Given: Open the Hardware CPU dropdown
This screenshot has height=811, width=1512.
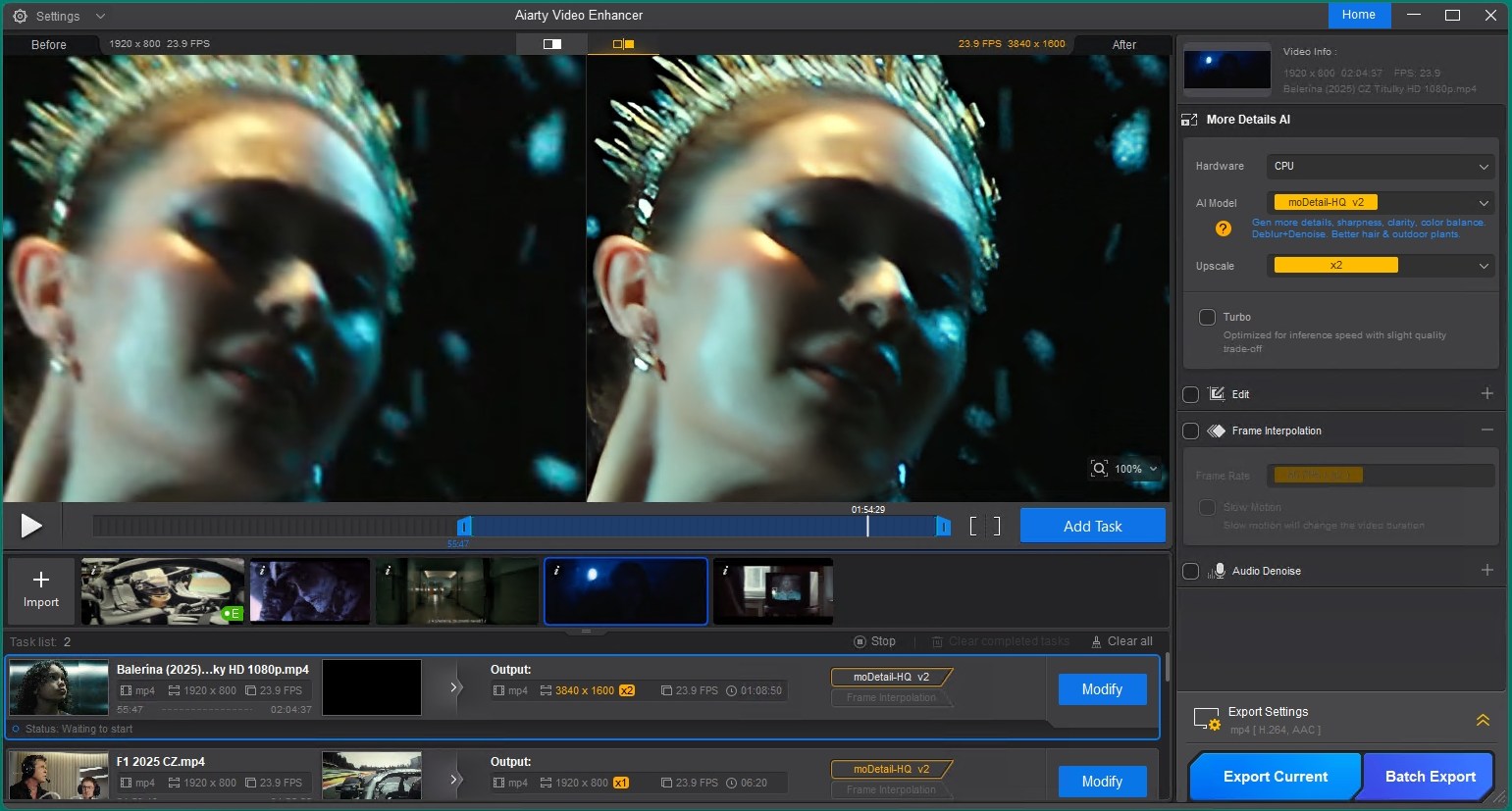Looking at the screenshot, I should [1380, 167].
